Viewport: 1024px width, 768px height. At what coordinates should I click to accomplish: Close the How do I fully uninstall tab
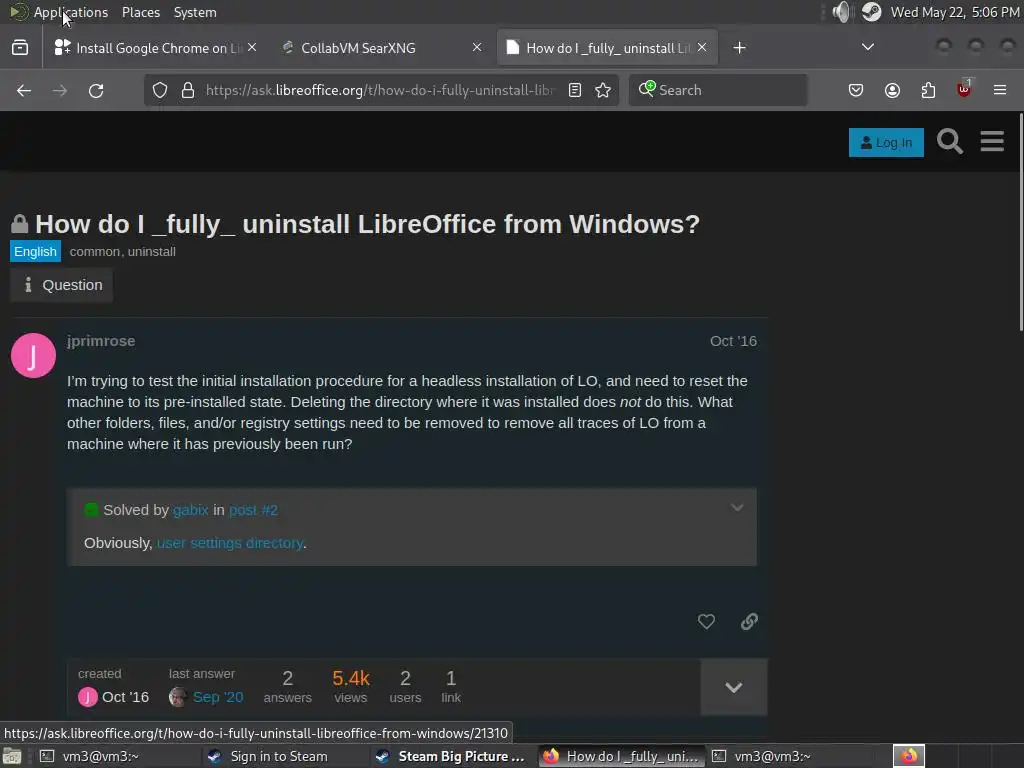tap(702, 48)
